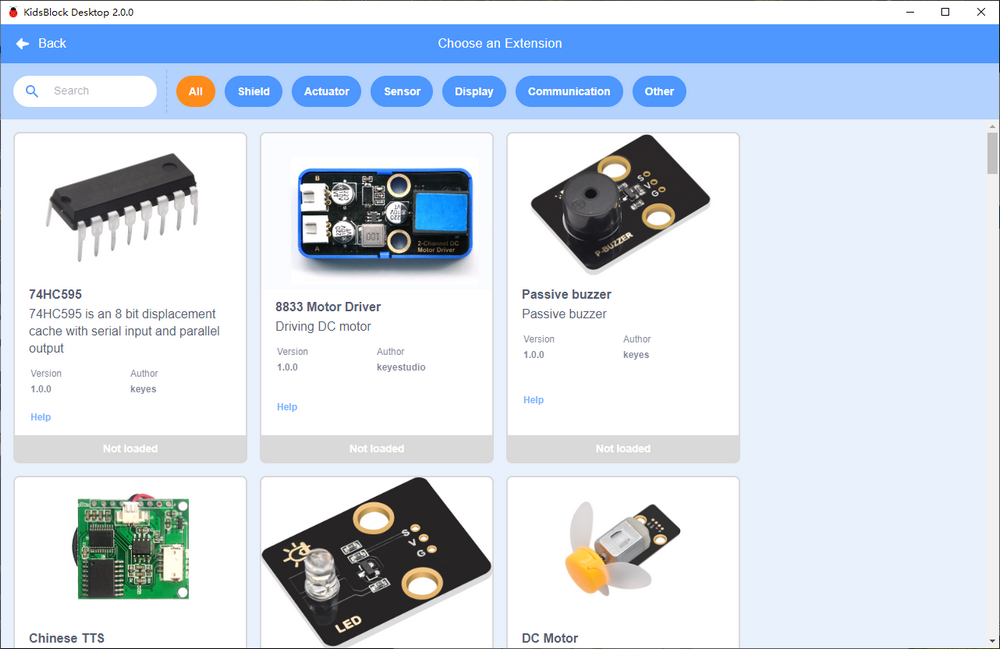Click the vertical scrollbar thumb
Viewport: 1000px width, 649px height.
[992, 153]
